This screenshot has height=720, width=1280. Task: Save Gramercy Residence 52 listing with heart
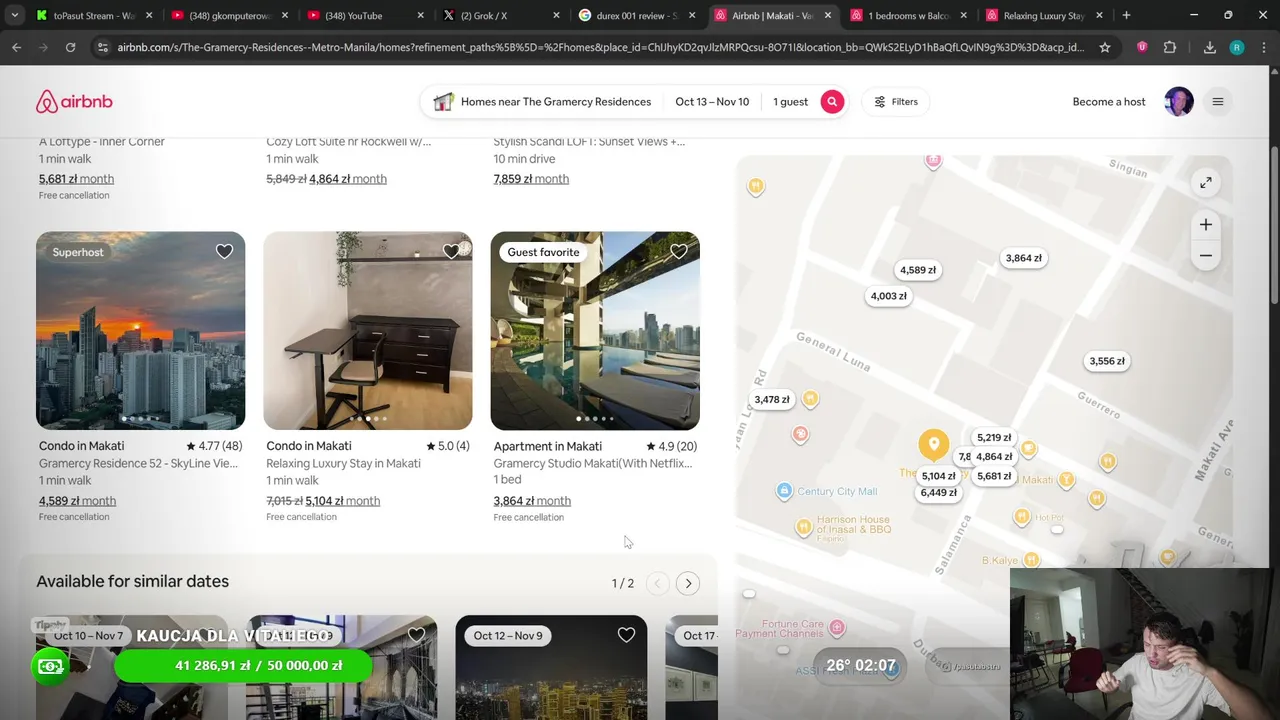(224, 252)
